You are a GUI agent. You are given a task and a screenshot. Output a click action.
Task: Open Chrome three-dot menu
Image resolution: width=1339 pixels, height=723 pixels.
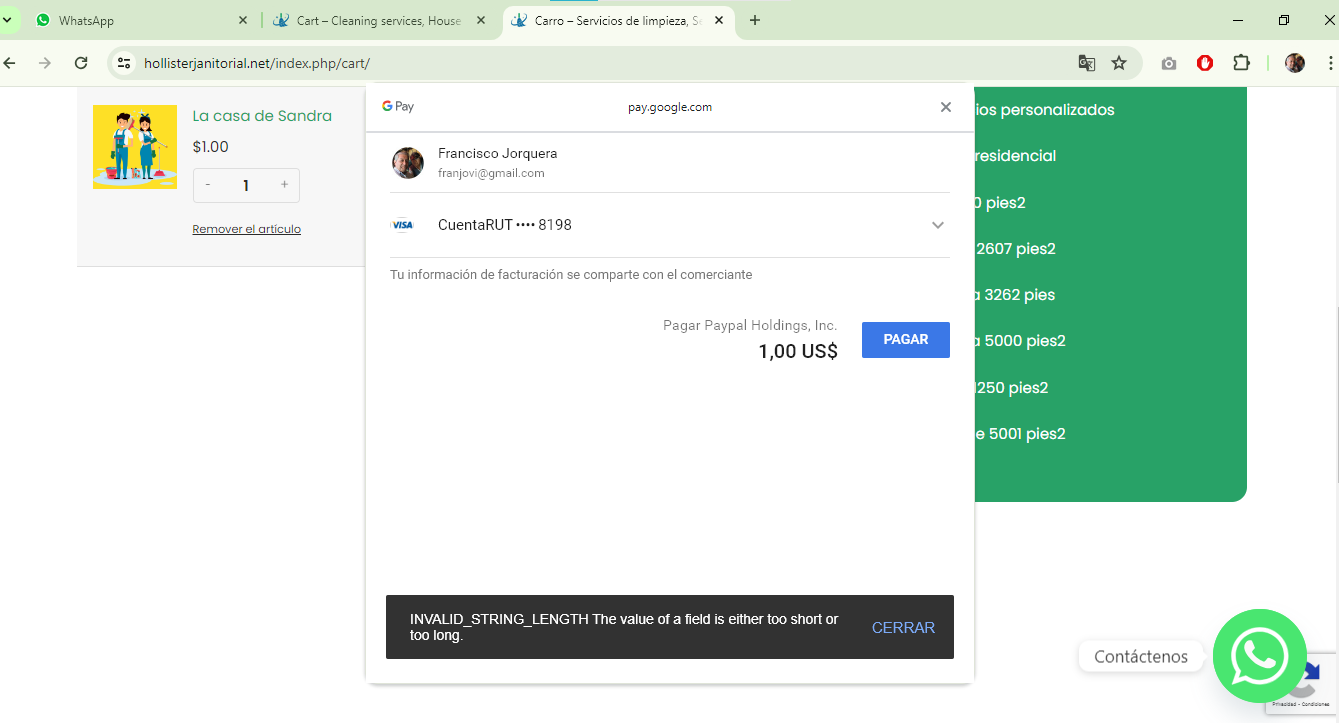1330,63
